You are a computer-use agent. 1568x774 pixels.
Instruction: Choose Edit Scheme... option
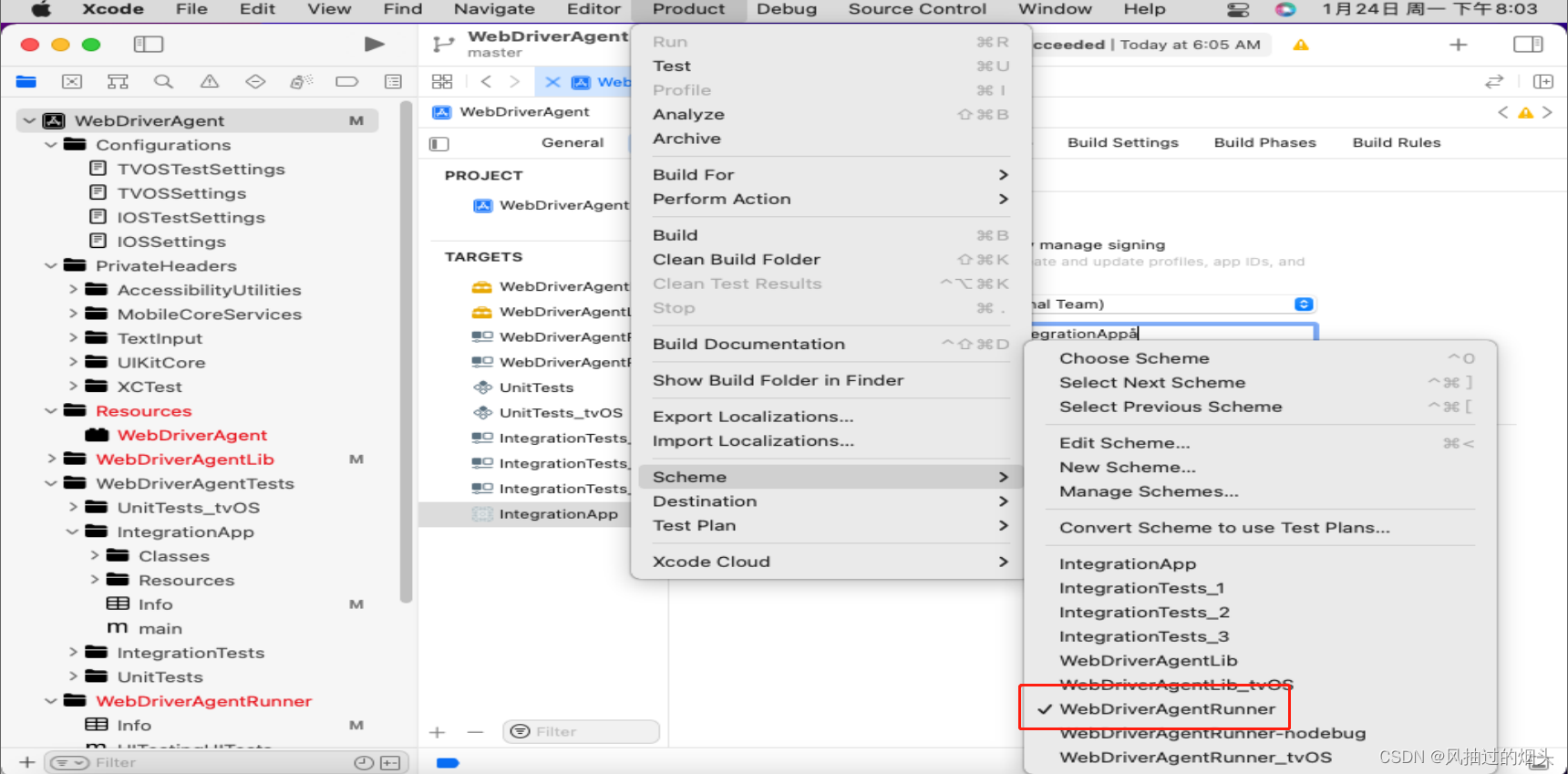coord(1261,443)
